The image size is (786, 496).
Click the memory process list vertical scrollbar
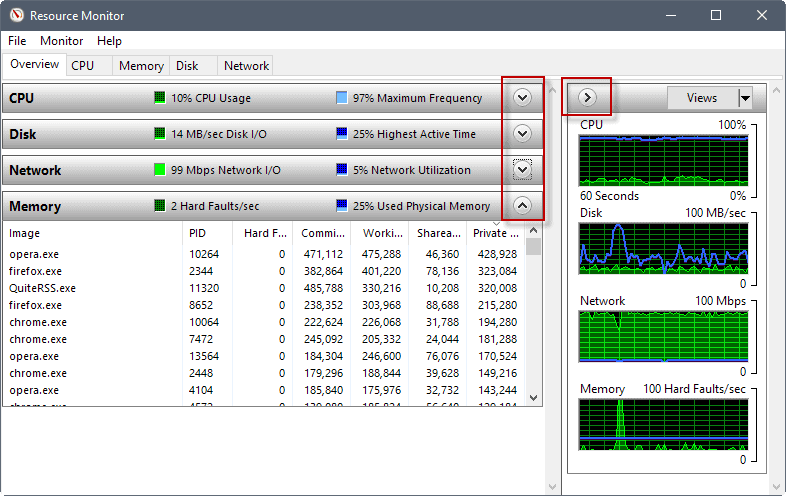coord(534,320)
